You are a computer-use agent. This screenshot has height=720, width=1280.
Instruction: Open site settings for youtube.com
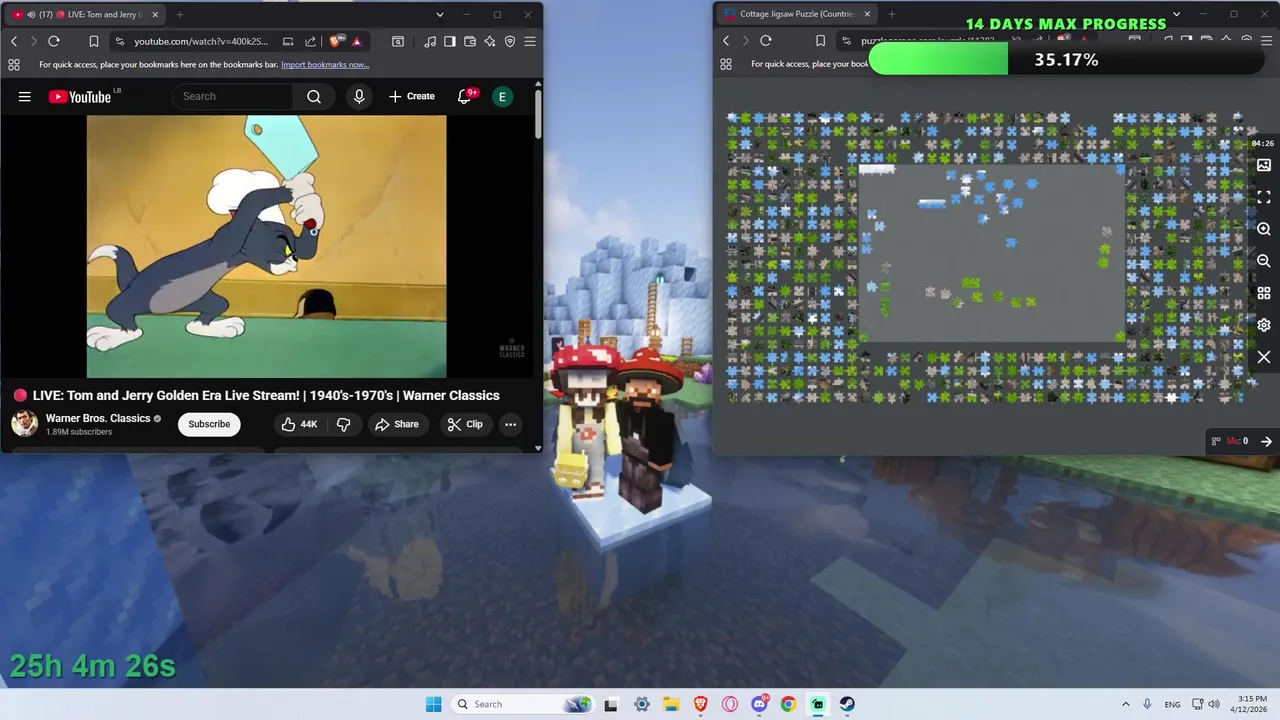[x=120, y=41]
